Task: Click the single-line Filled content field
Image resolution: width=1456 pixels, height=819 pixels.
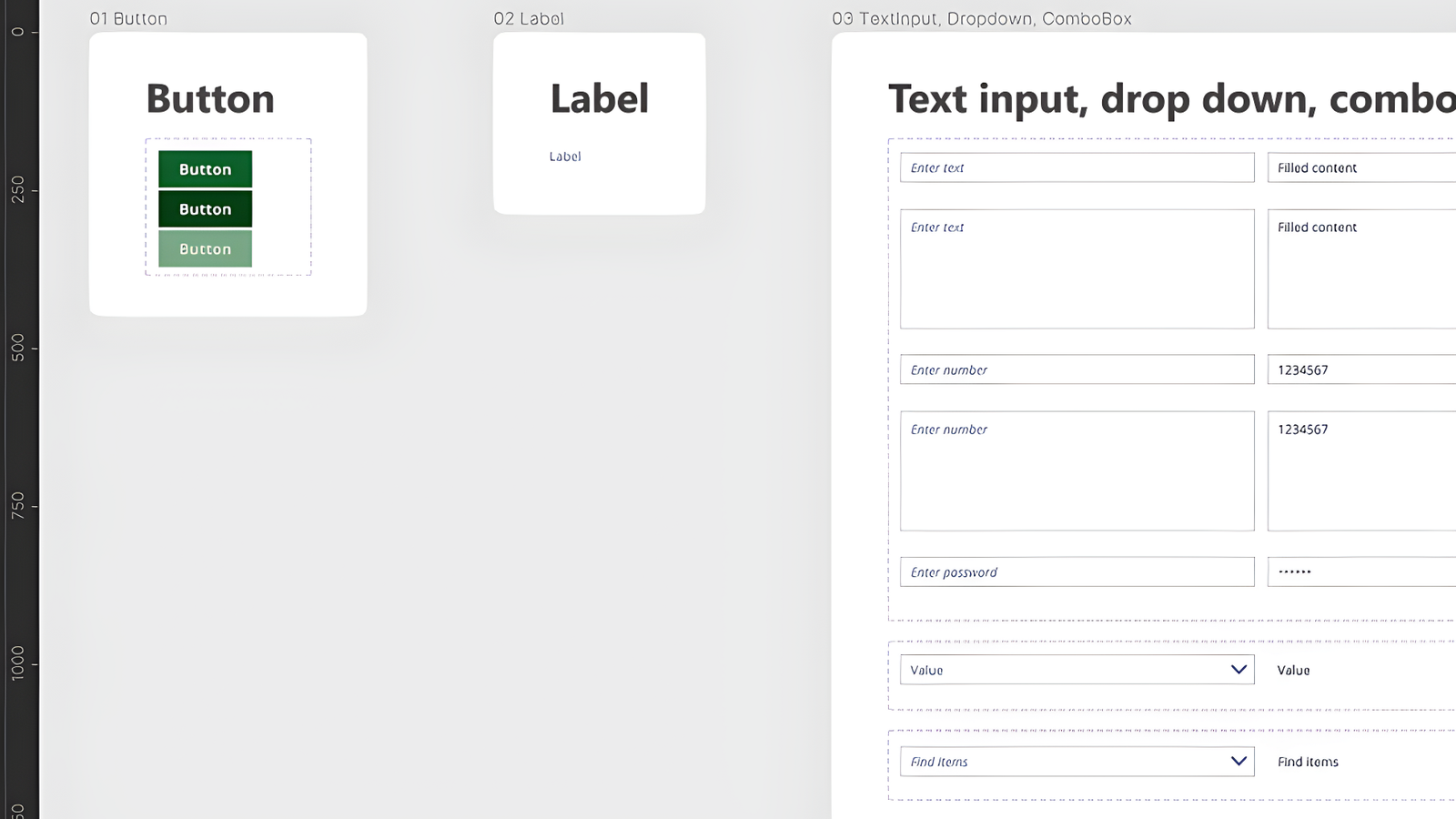Action: click(1361, 167)
